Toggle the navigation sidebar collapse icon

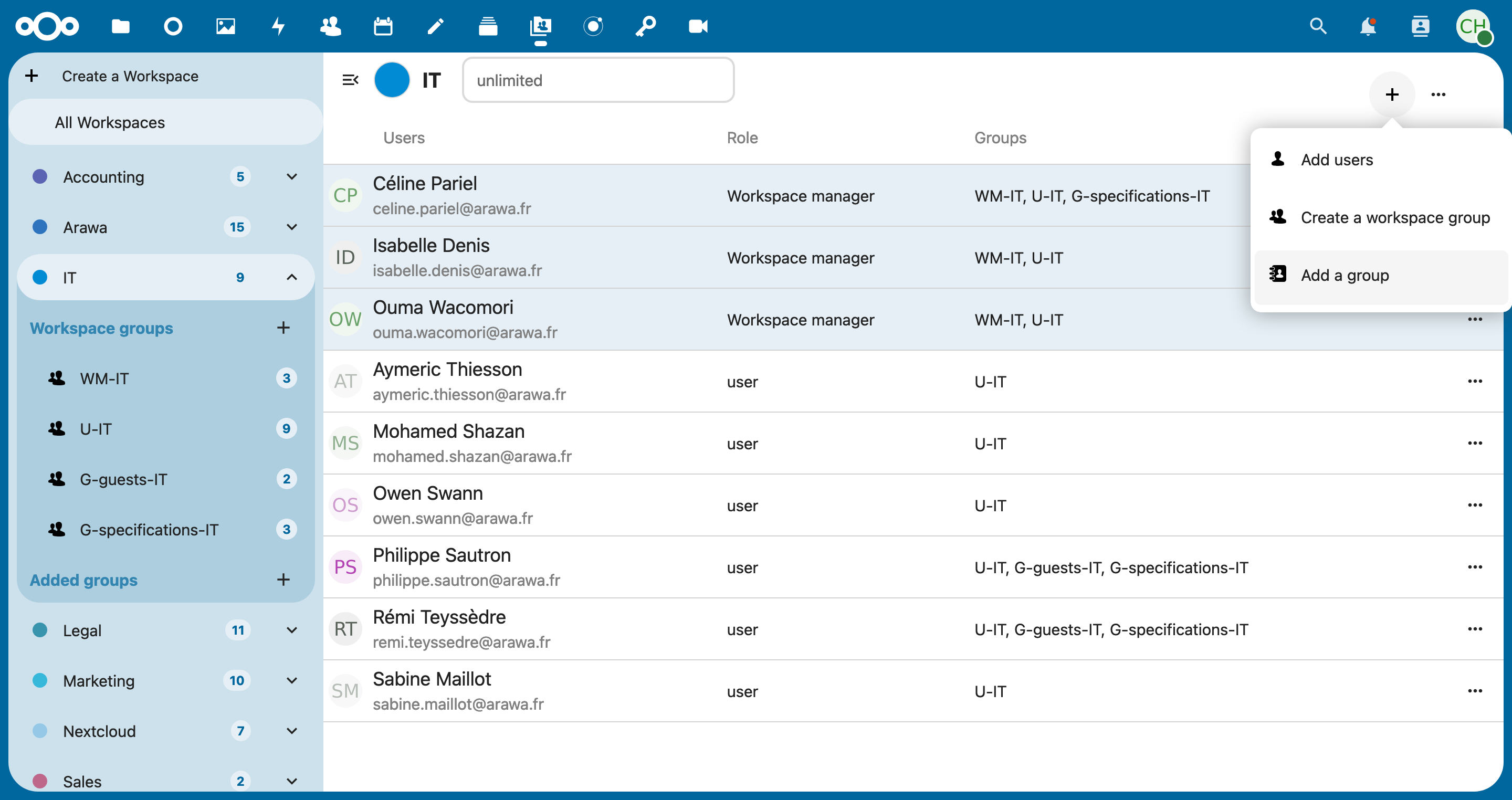350,80
